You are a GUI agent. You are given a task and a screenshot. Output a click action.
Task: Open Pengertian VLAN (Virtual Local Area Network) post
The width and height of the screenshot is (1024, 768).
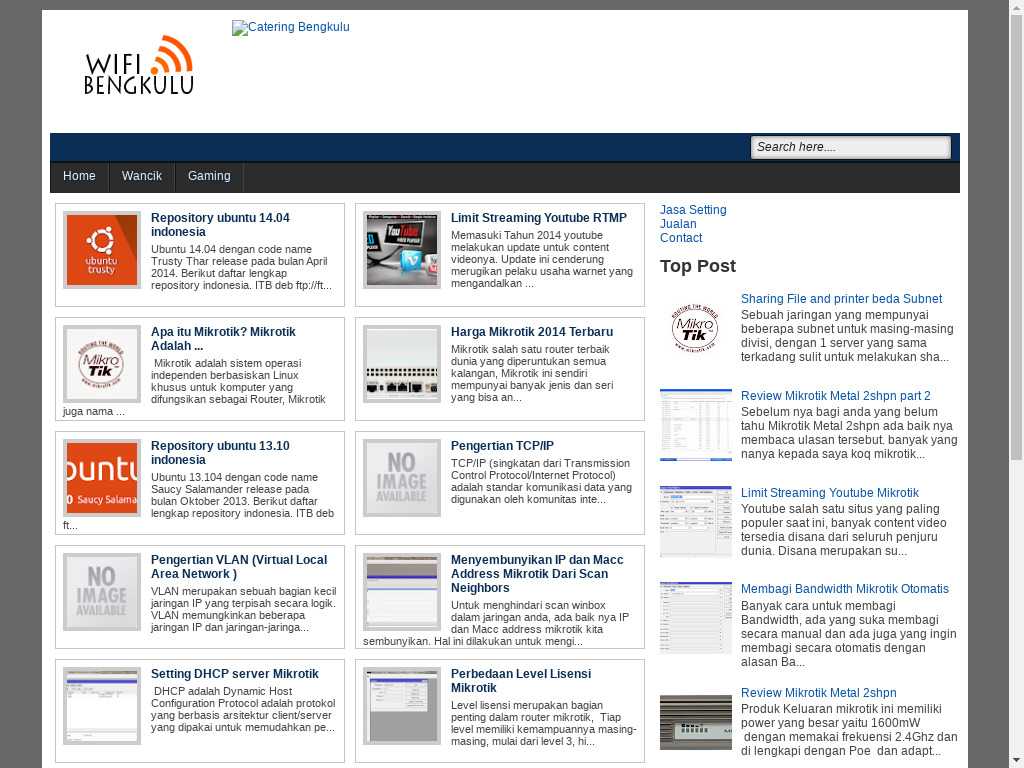click(239, 567)
